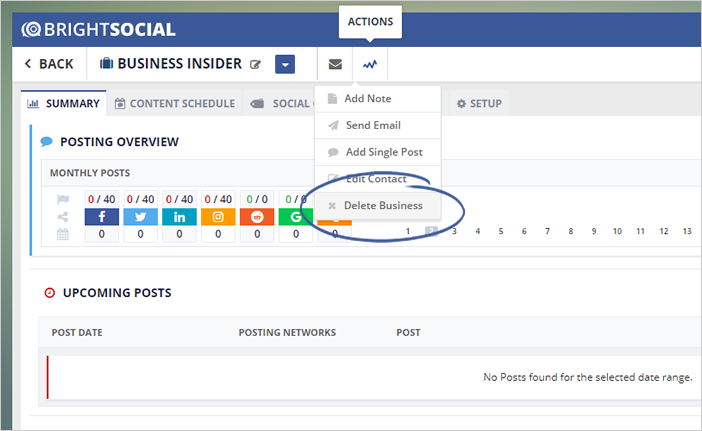Click the Actions activity graph icon
Screen dimensions: 702x431
[x=370, y=64]
